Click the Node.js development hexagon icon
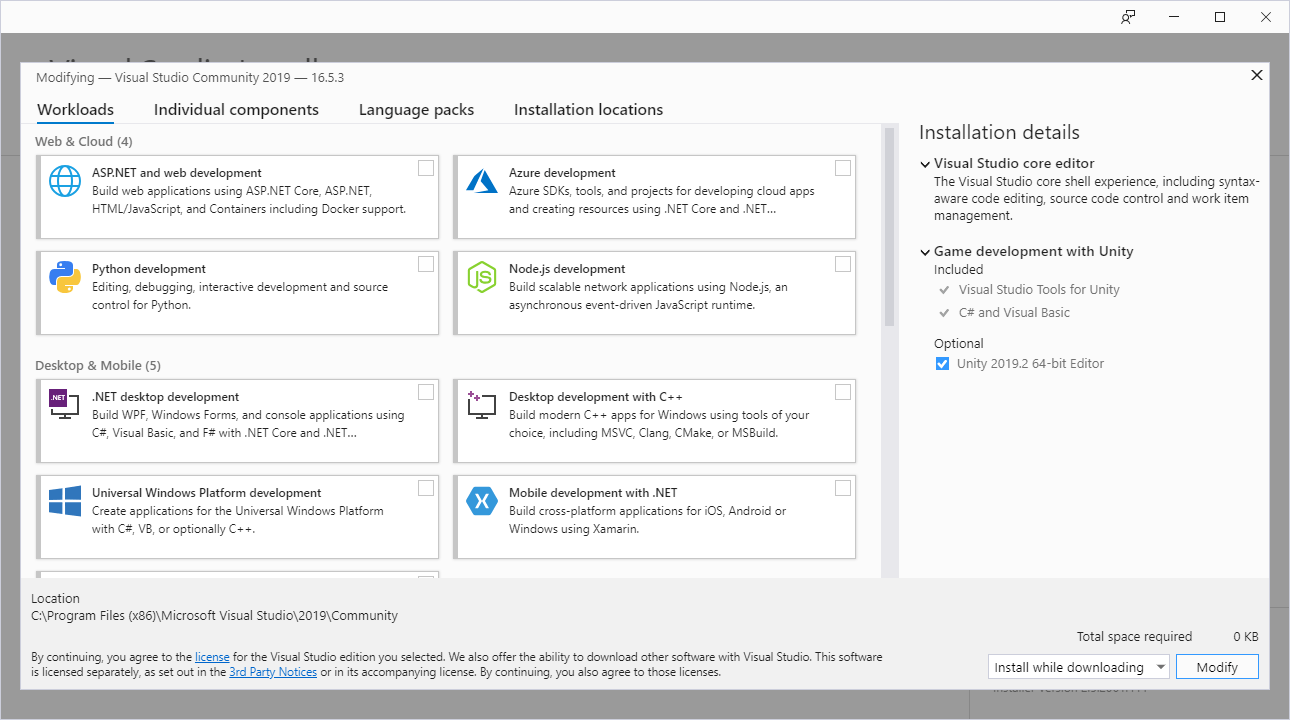 tap(482, 277)
